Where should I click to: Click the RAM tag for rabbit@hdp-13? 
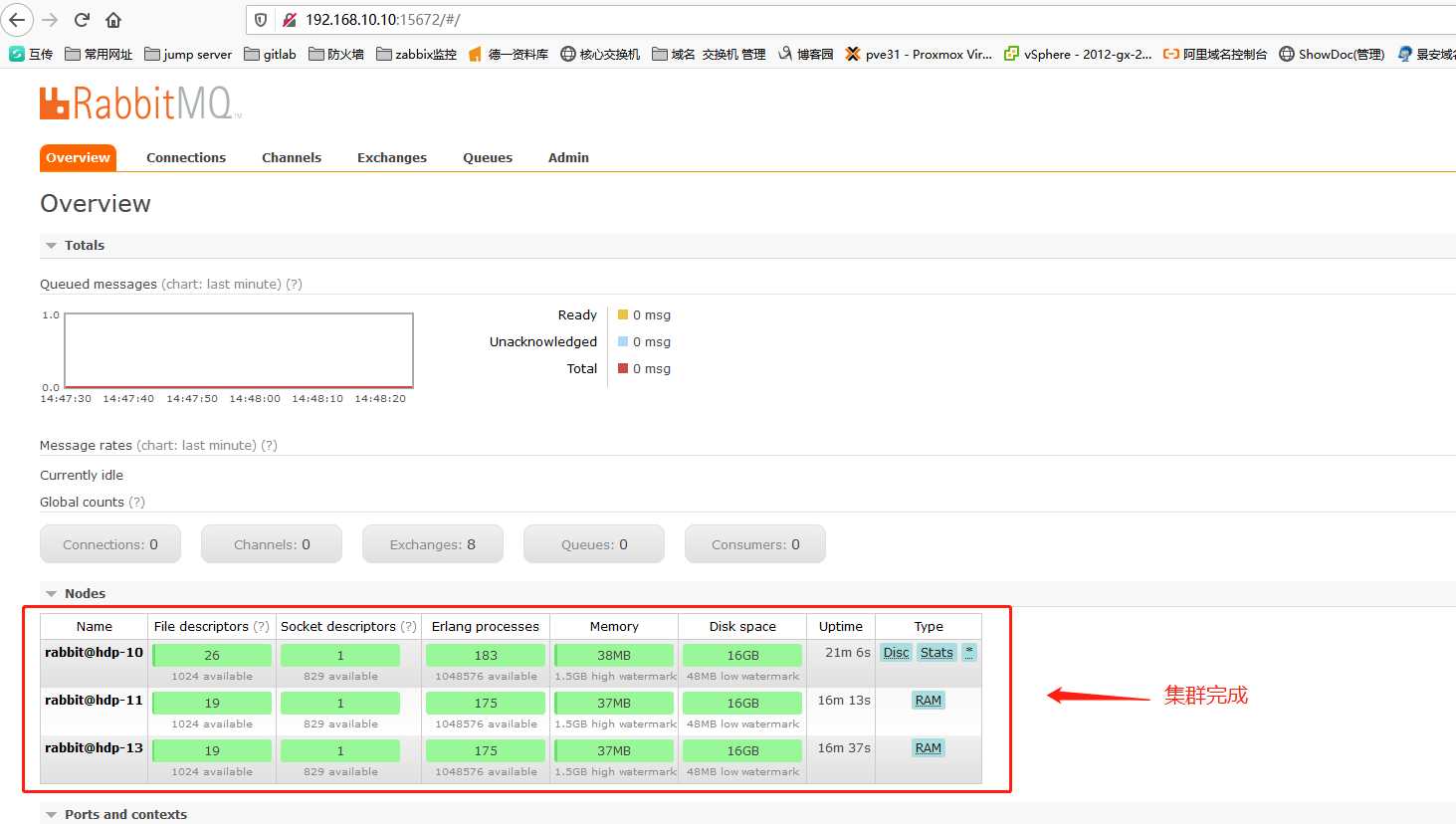tap(929, 748)
